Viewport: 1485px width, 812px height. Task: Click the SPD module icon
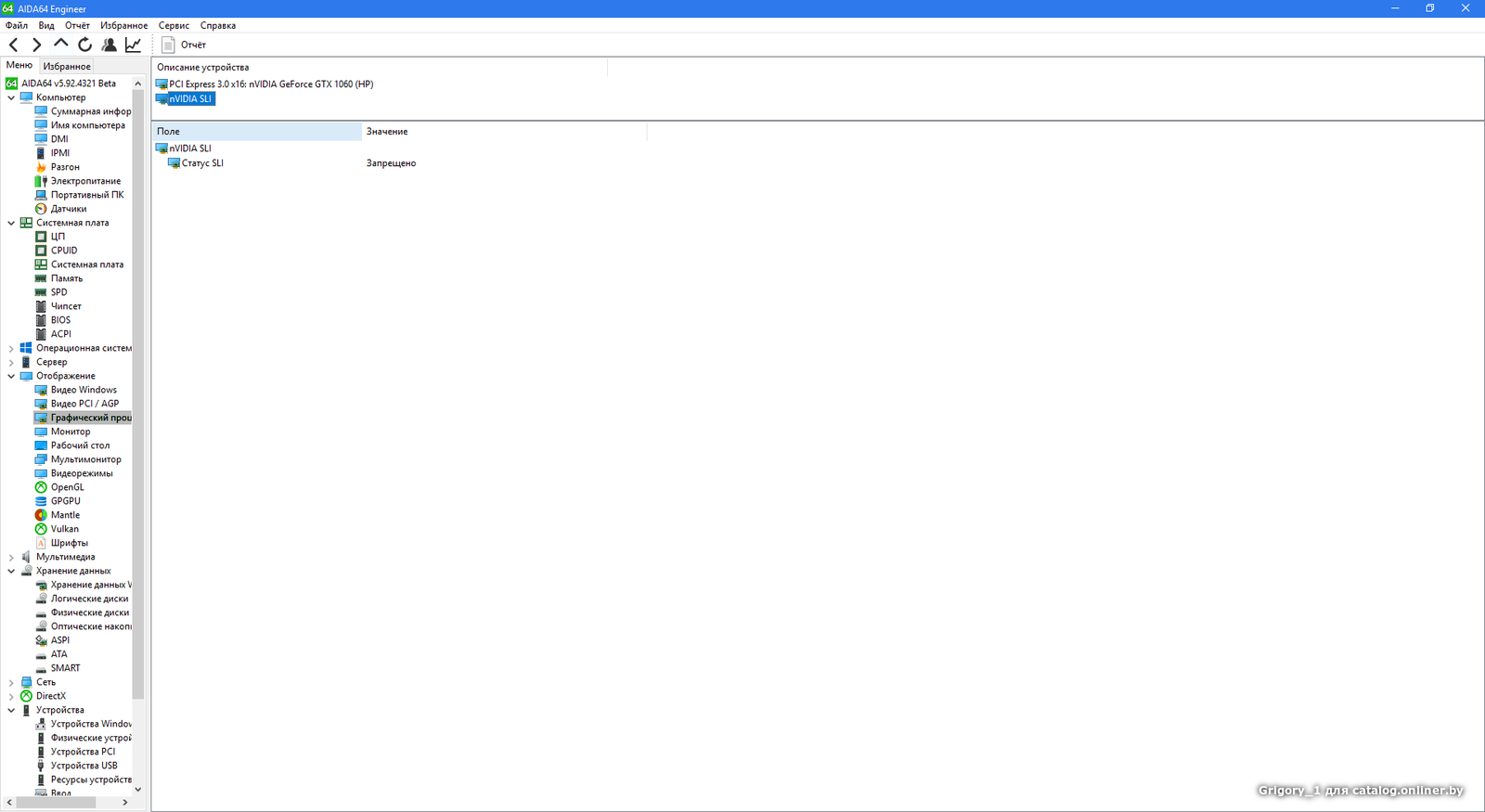41,292
